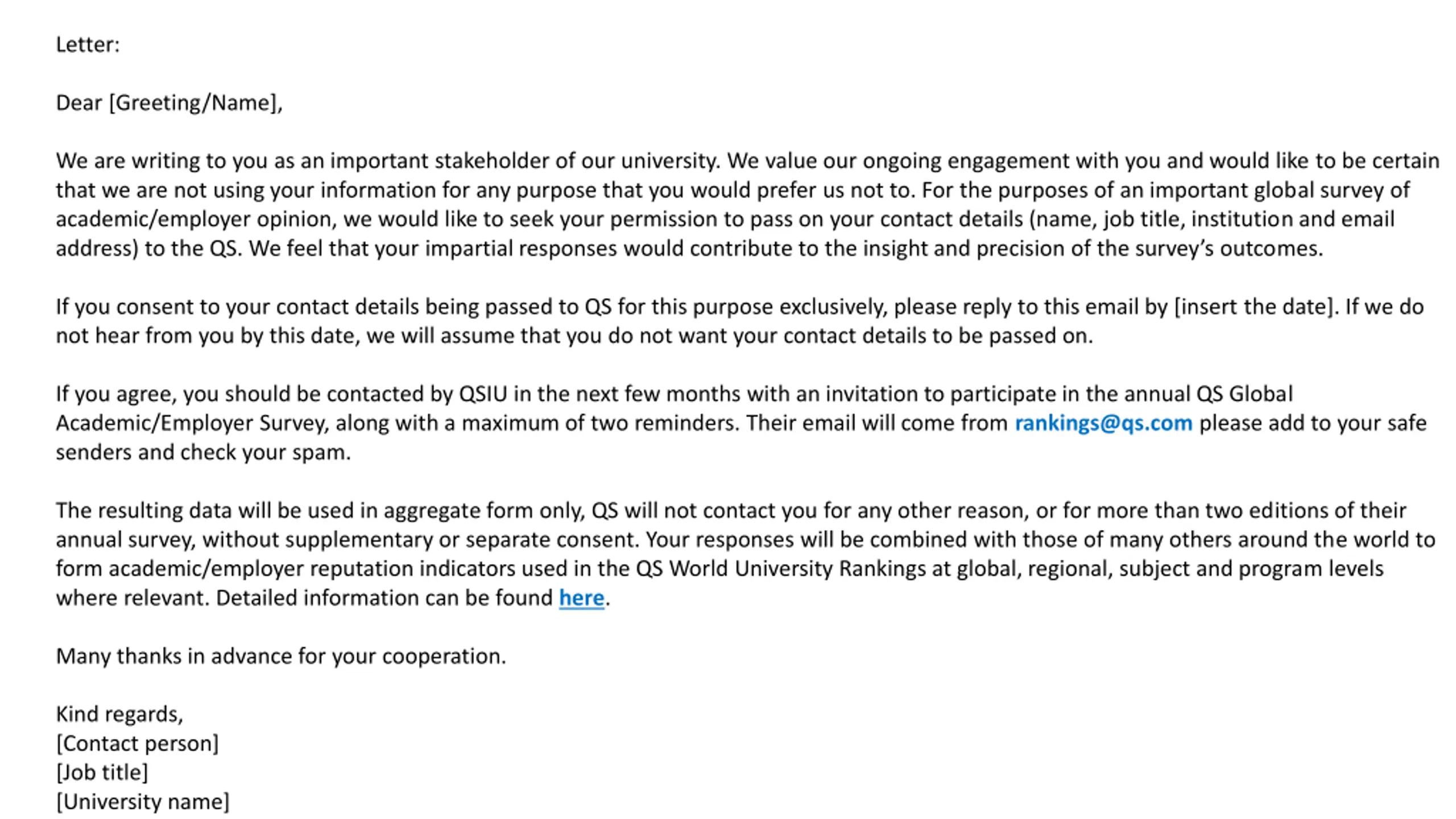
Task: Click 'maximum of two reminders' phrase
Action: click(601, 423)
